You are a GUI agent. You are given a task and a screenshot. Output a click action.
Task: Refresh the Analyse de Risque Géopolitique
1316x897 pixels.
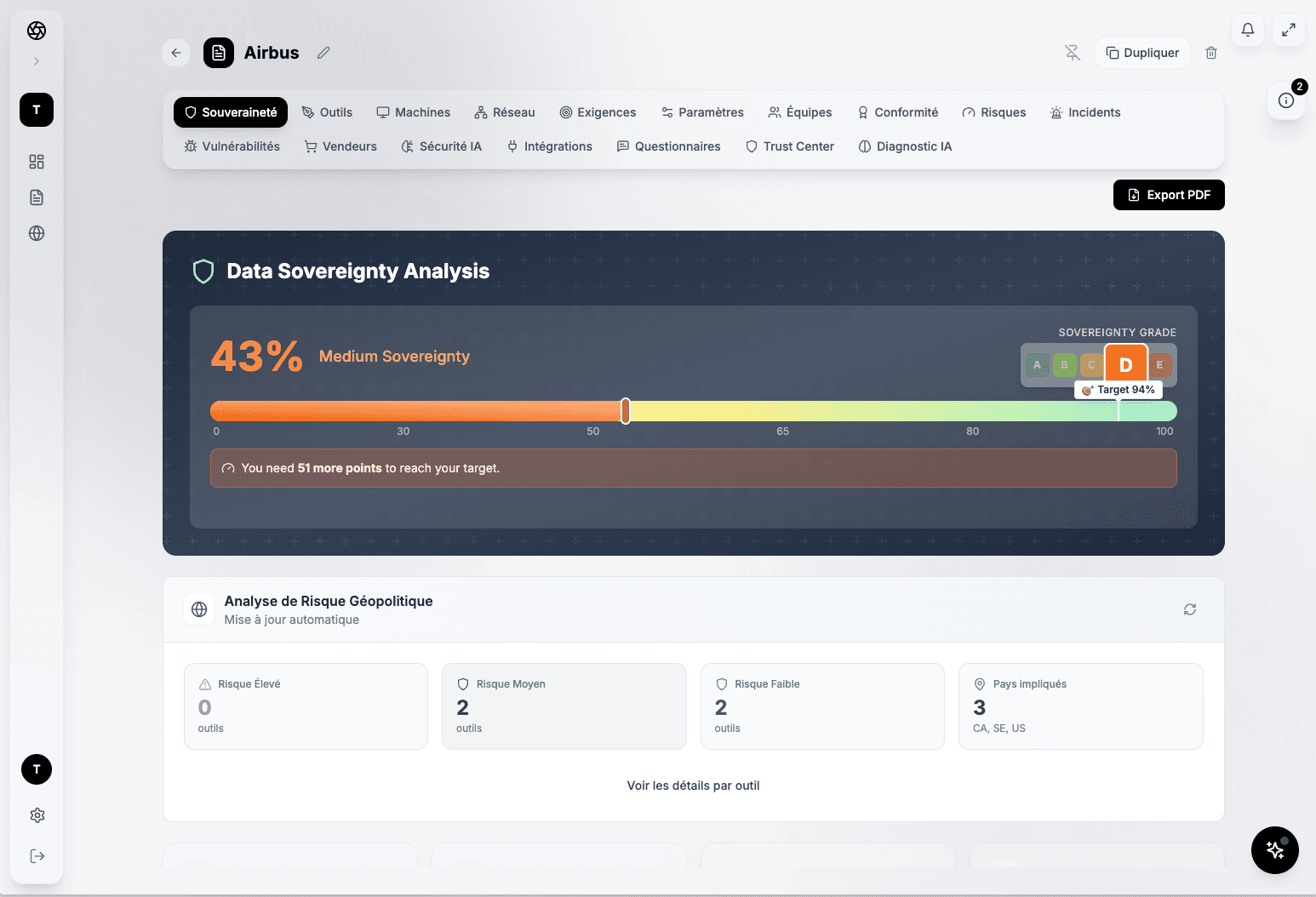pyautogui.click(x=1189, y=609)
